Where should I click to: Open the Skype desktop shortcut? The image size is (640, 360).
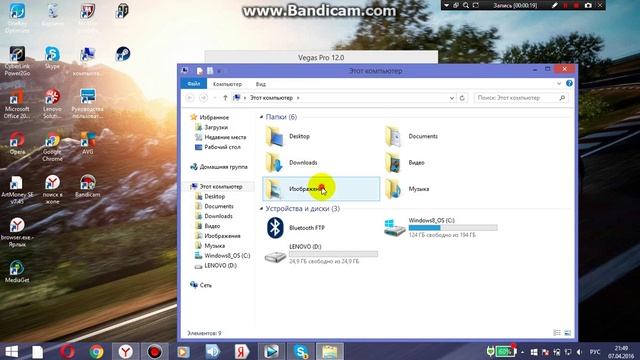(52, 57)
